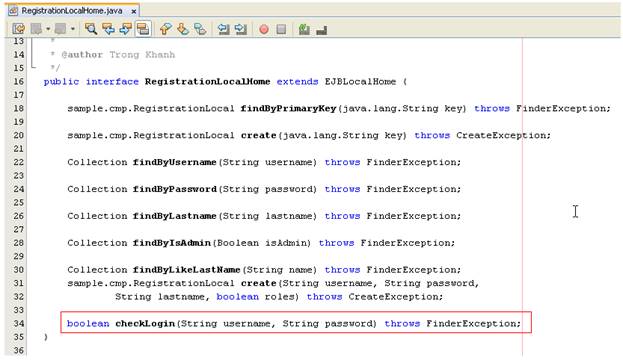Viewport: 623px width, 360px height.
Task: Click the 'extends' keyword on line 16
Action: point(298,81)
